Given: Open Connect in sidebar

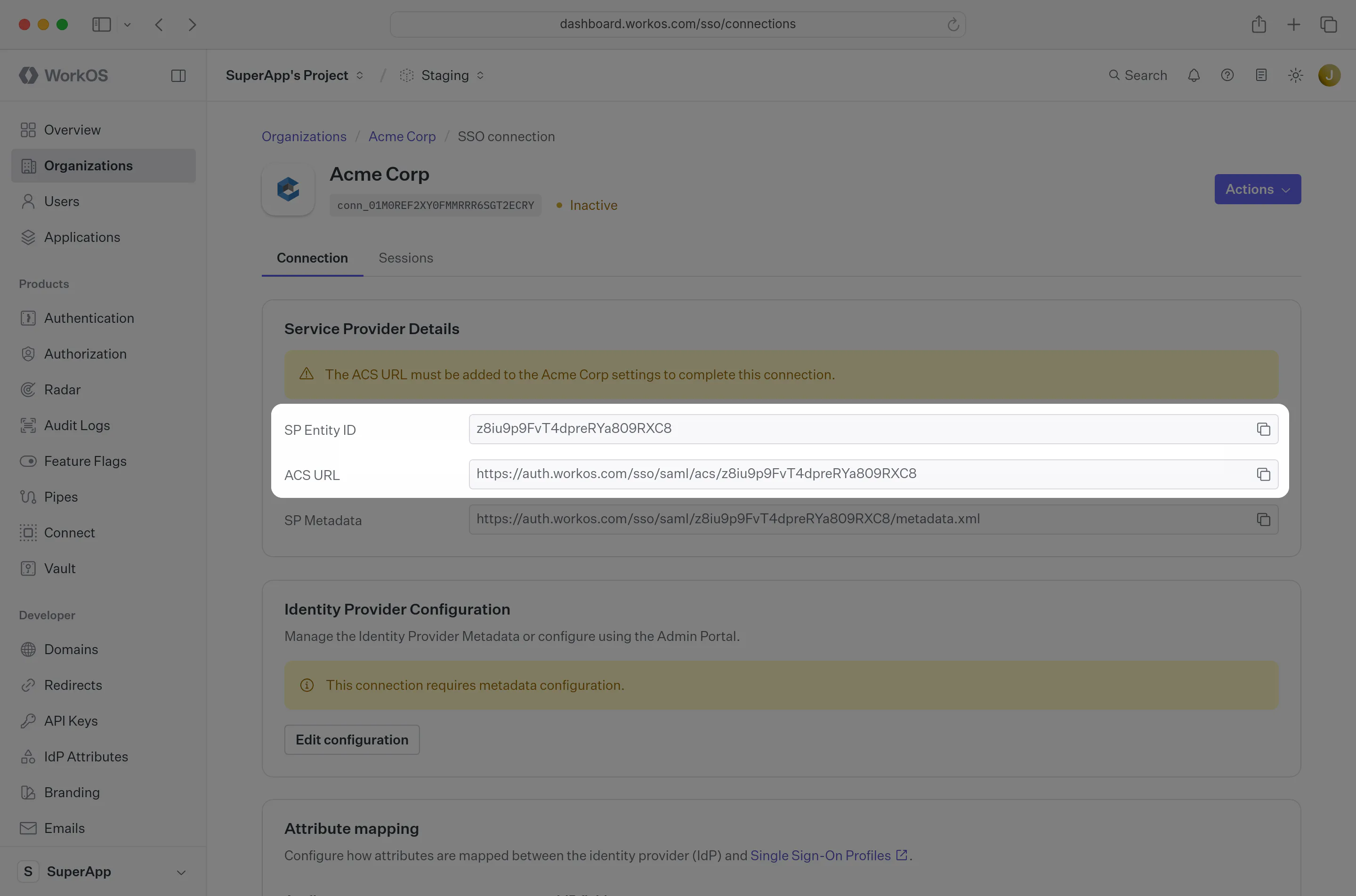Looking at the screenshot, I should [104, 533].
